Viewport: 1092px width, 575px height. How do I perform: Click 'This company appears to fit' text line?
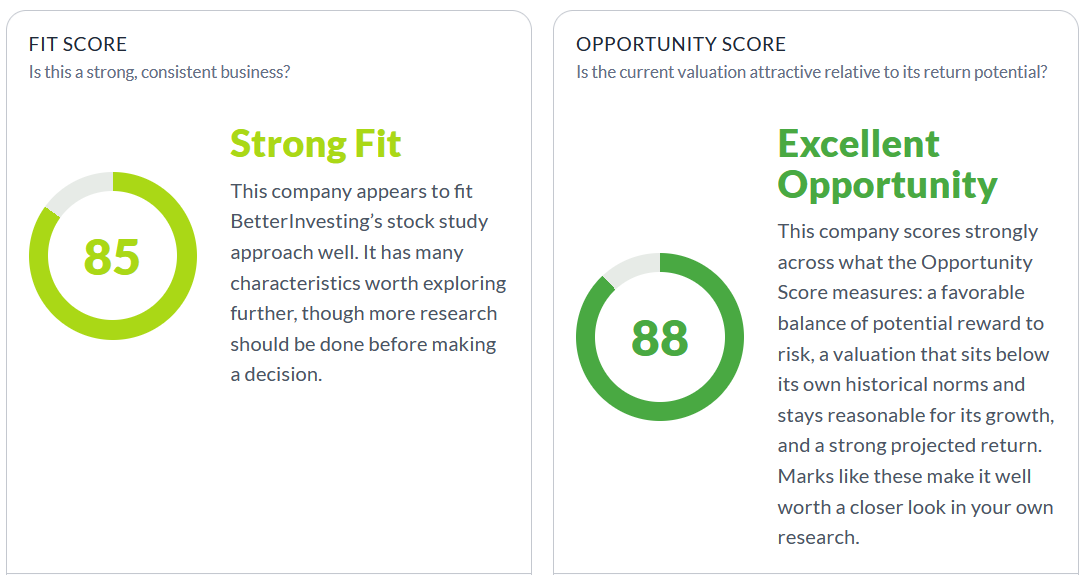pos(352,191)
